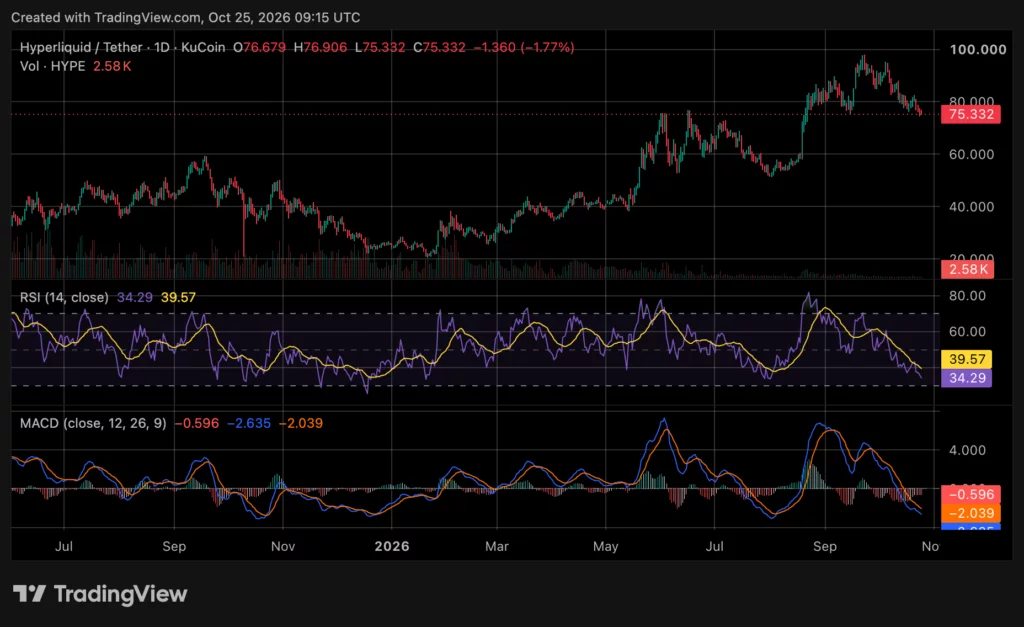Click the purple 34.29 RSI axis tag

(967, 378)
